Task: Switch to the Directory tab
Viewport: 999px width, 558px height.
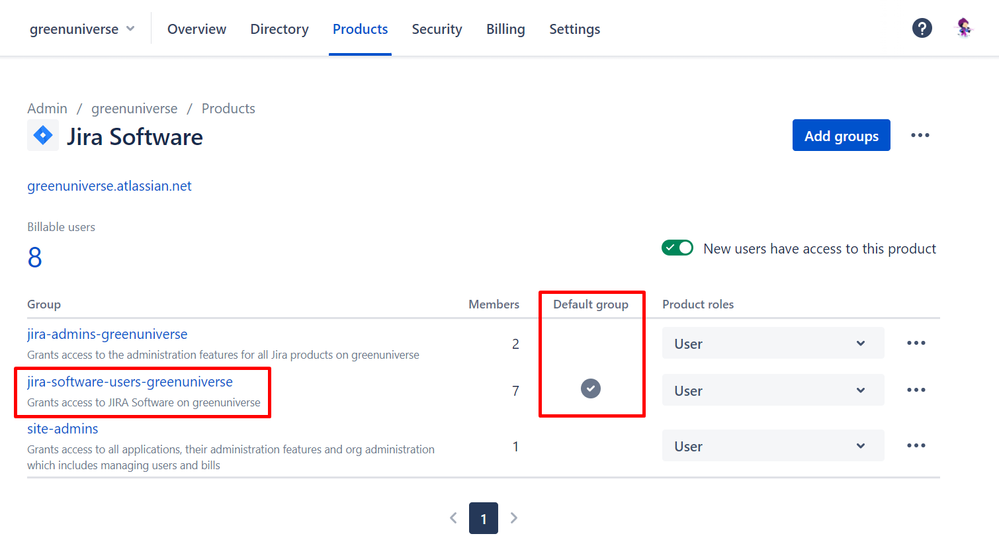Action: [x=279, y=29]
